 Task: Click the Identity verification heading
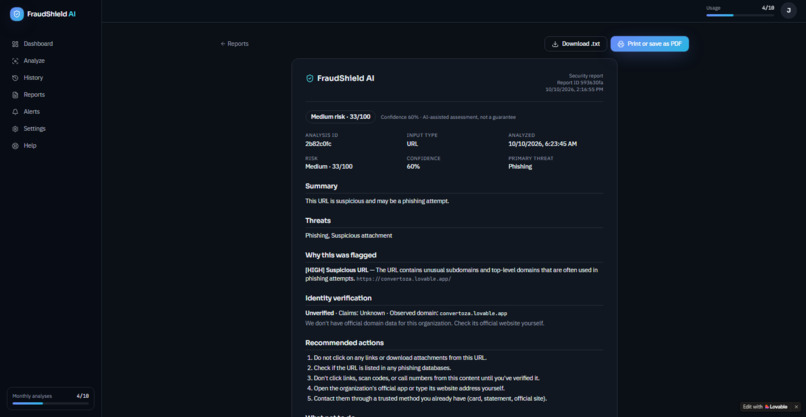(338, 298)
